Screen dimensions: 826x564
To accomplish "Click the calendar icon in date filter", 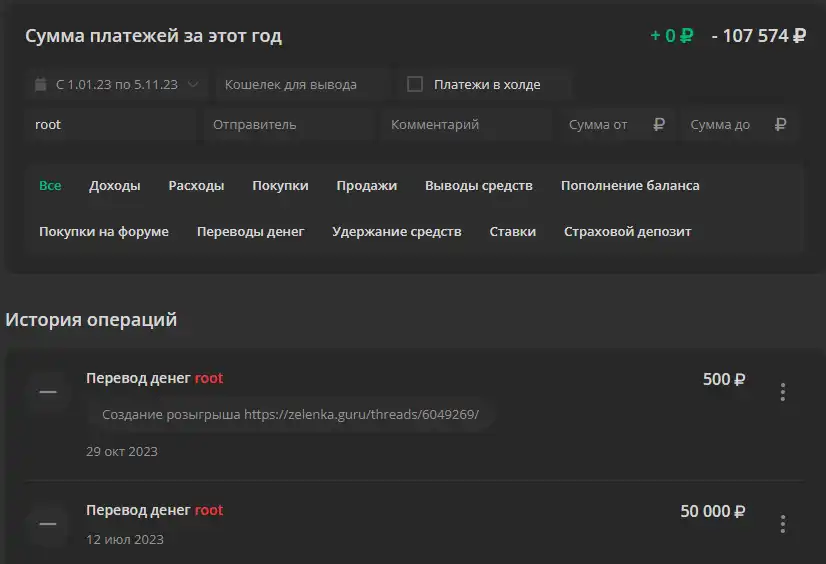I will pyautogui.click(x=41, y=84).
